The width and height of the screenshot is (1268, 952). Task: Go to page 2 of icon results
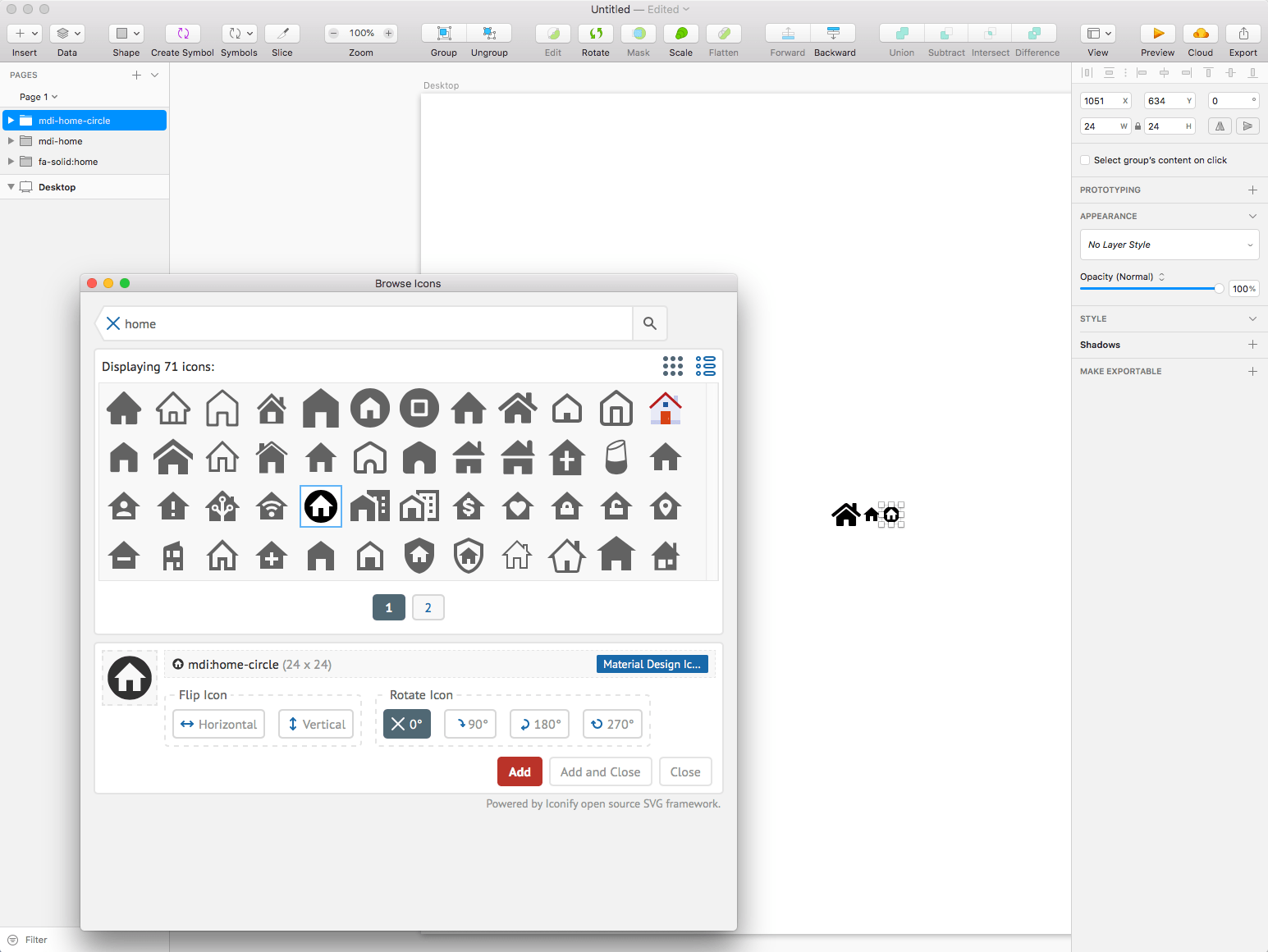coord(428,607)
